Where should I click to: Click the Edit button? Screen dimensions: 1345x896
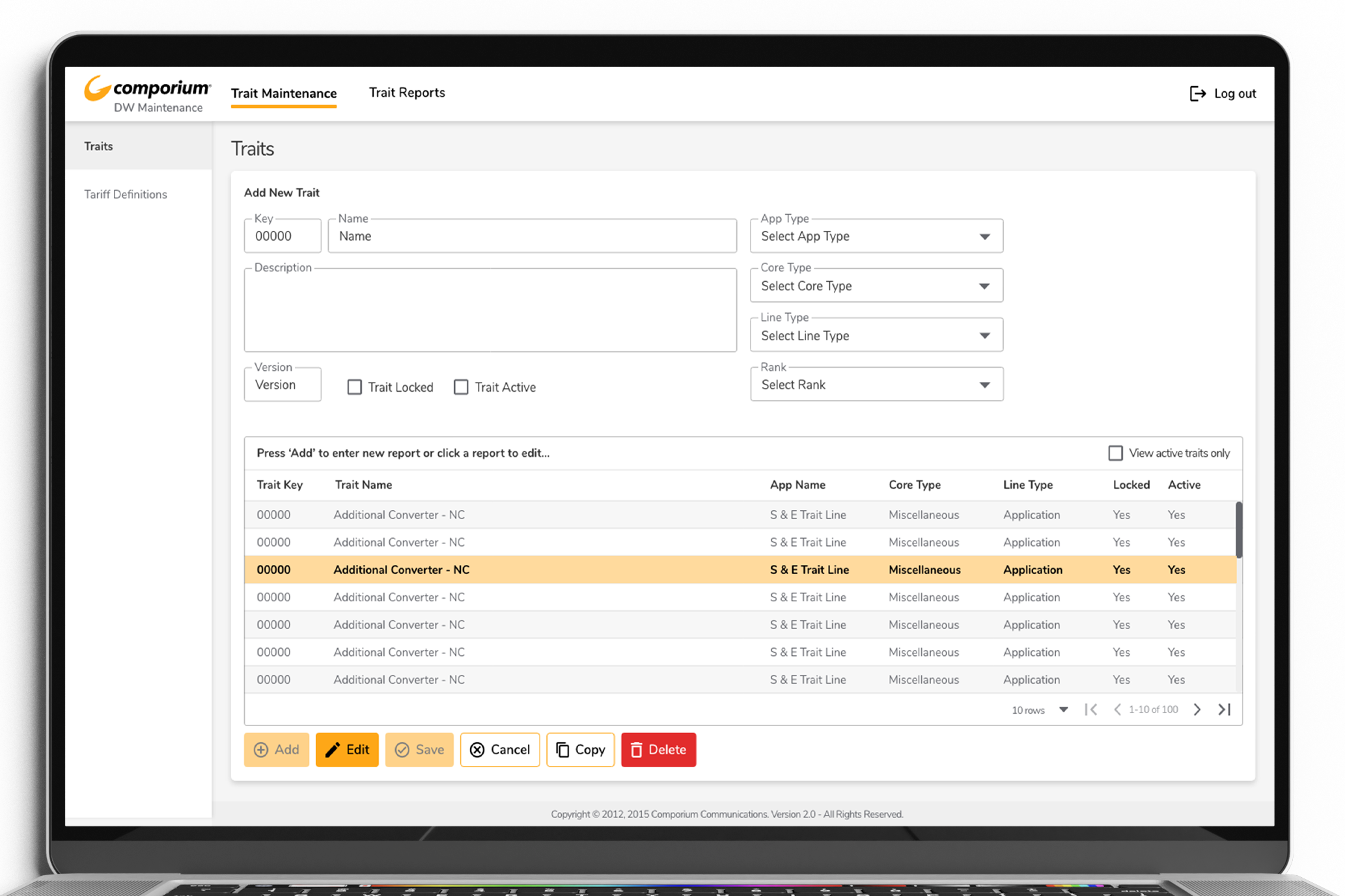(x=347, y=750)
